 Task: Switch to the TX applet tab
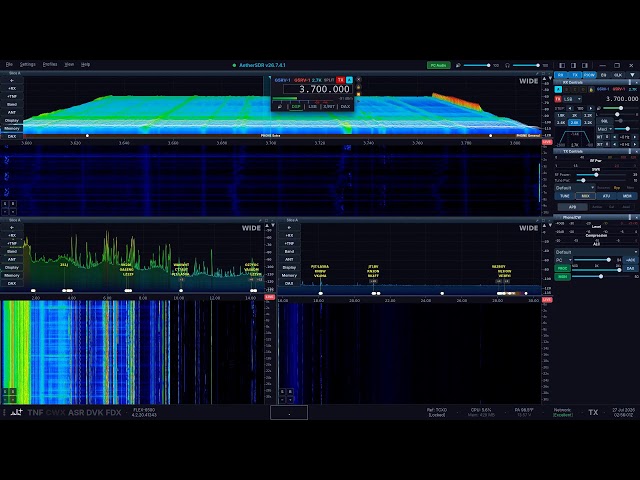pyautogui.click(x=575, y=75)
